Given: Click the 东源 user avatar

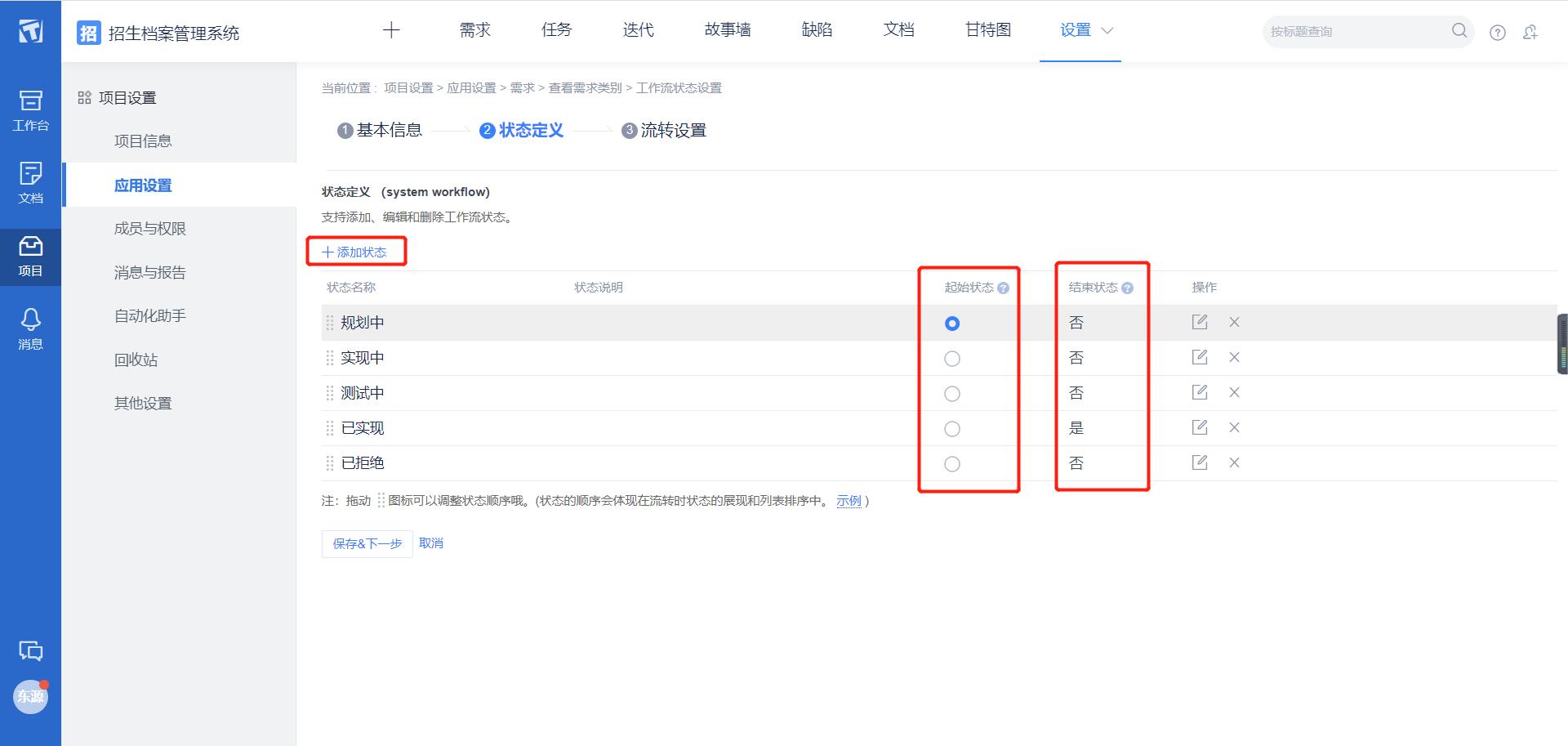Looking at the screenshot, I should pos(31,697).
